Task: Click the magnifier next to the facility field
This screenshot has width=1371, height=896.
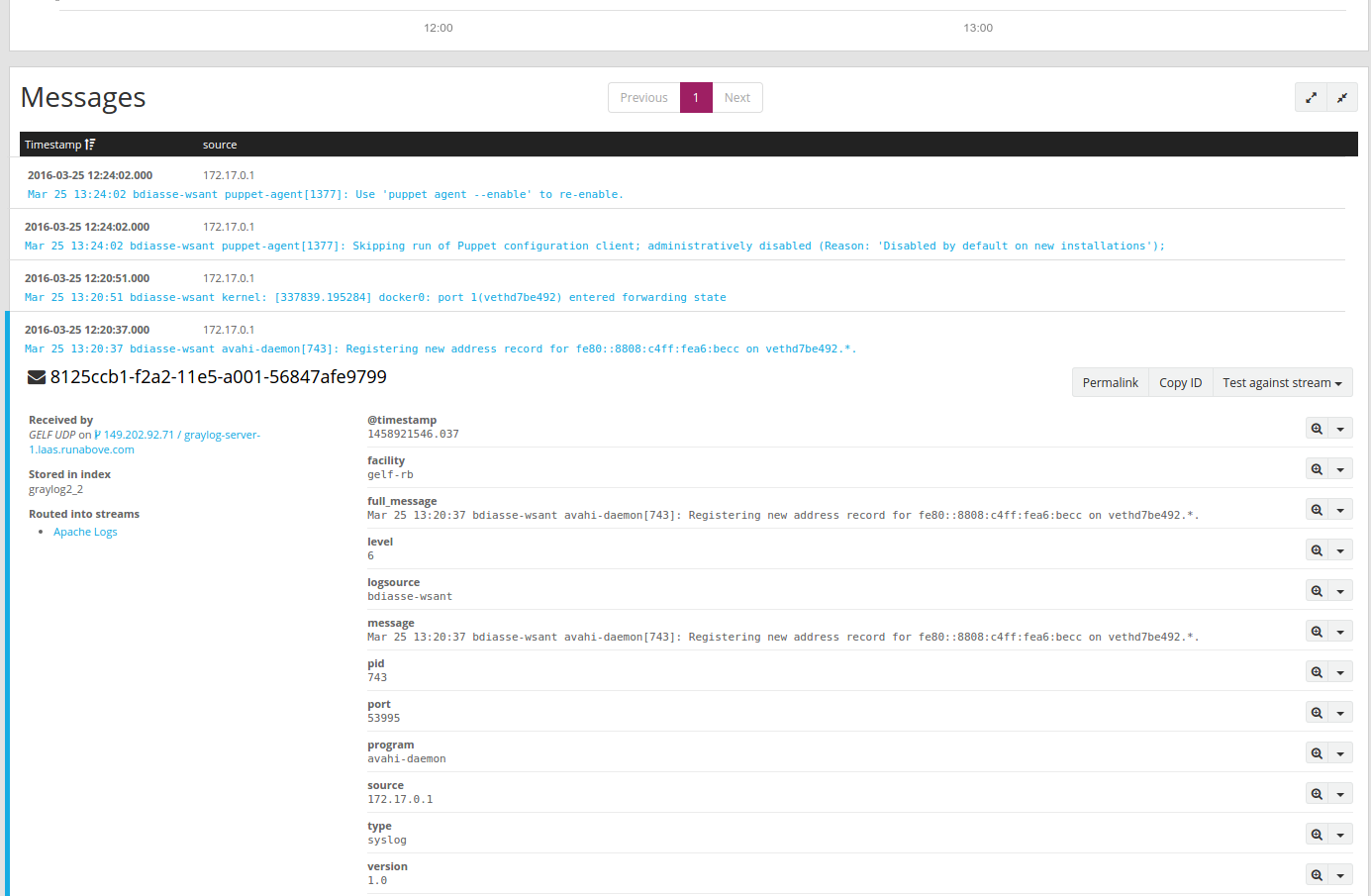Action: (x=1316, y=467)
